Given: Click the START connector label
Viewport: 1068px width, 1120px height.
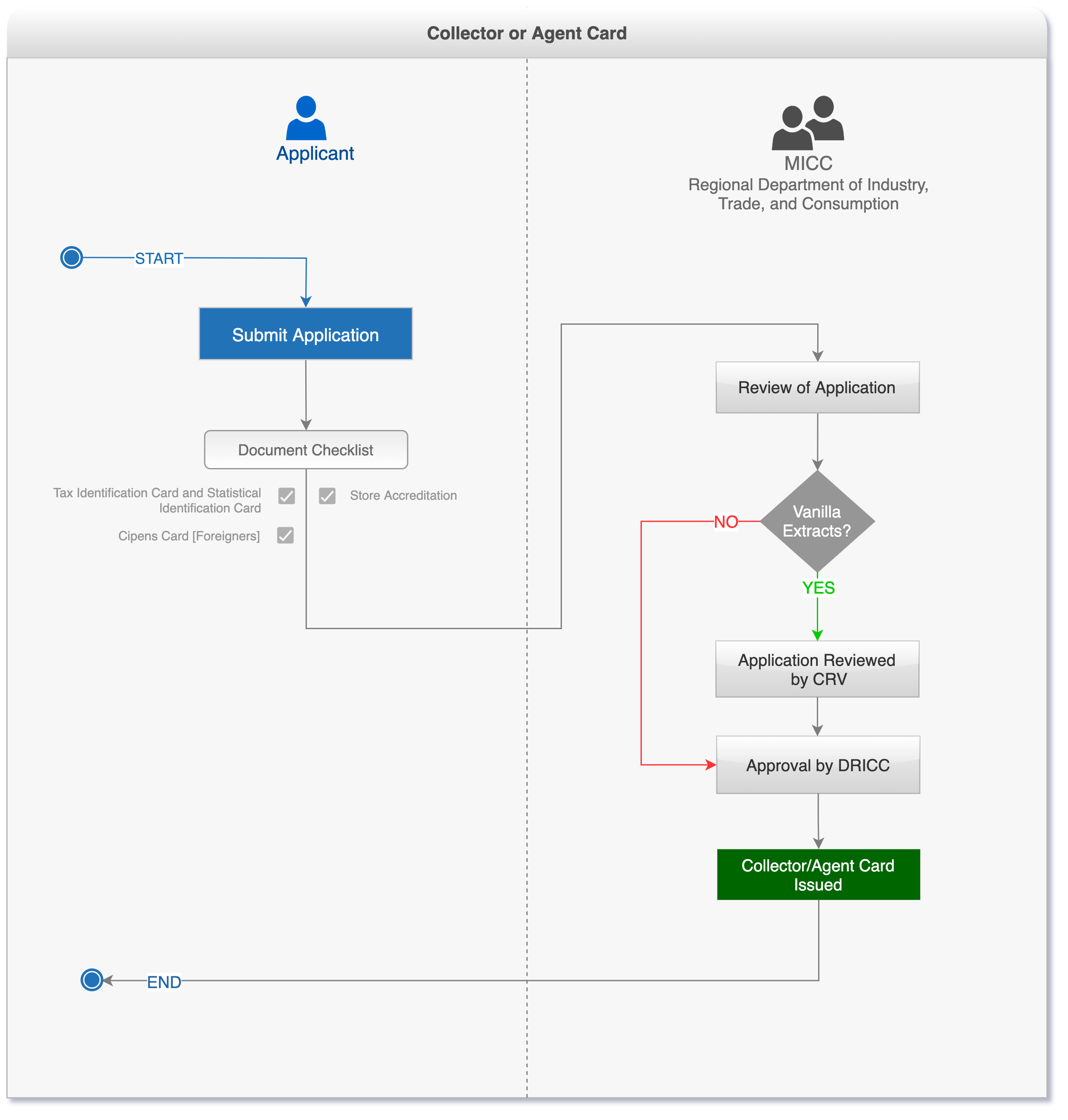Looking at the screenshot, I should 159,258.
